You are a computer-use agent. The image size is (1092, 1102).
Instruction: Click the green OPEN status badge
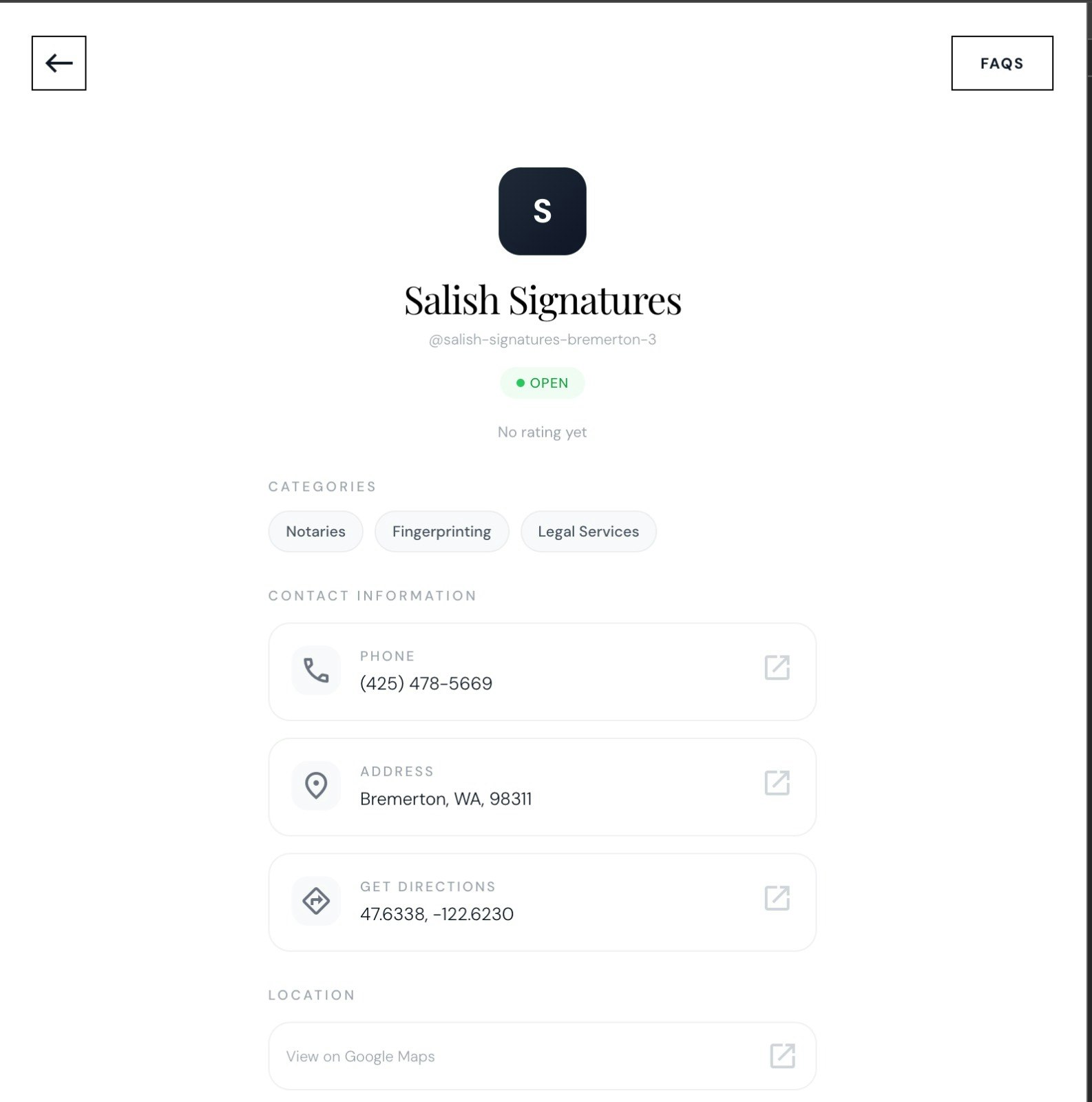[x=543, y=383]
